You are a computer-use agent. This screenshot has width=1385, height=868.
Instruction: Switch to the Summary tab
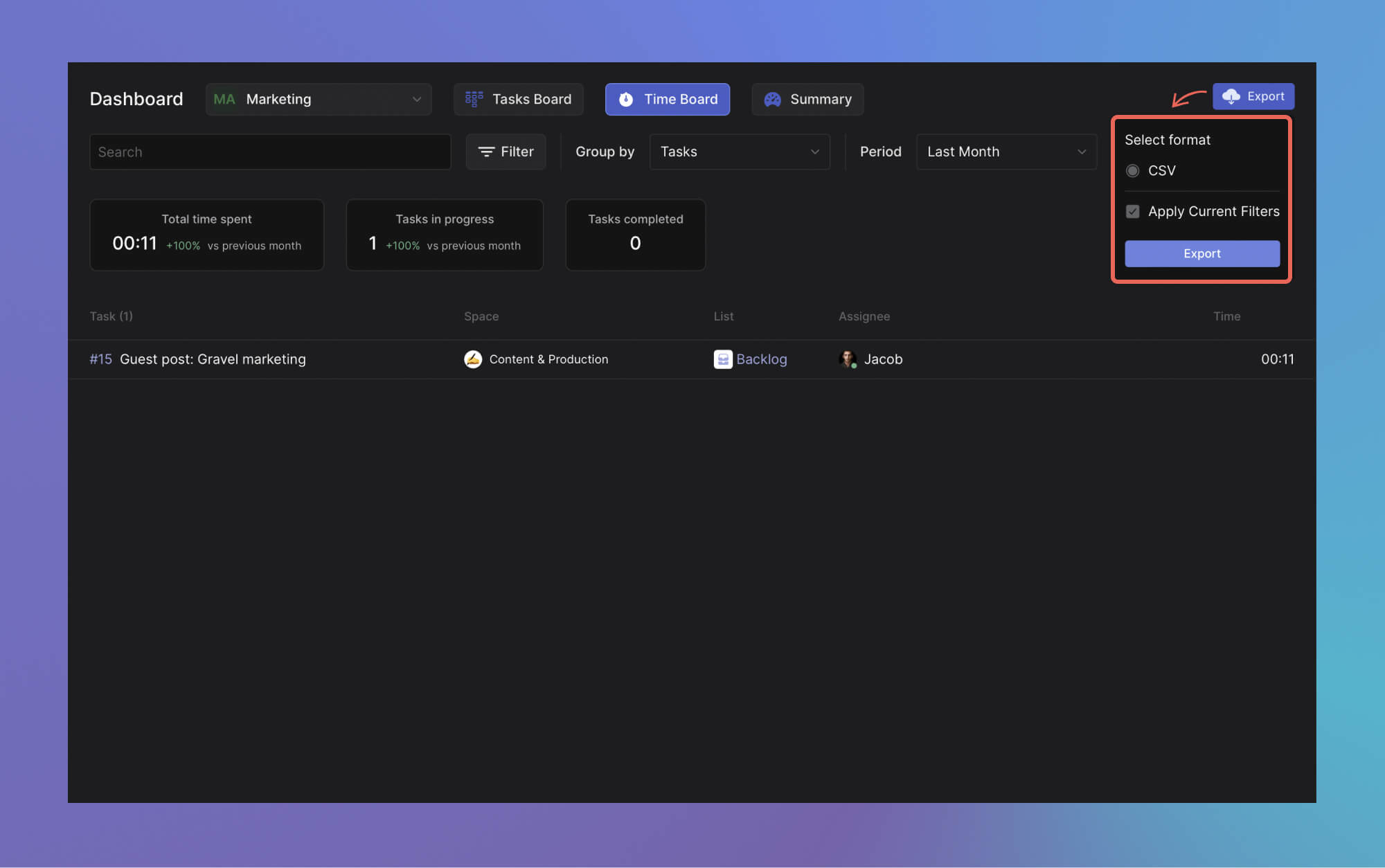pos(807,99)
